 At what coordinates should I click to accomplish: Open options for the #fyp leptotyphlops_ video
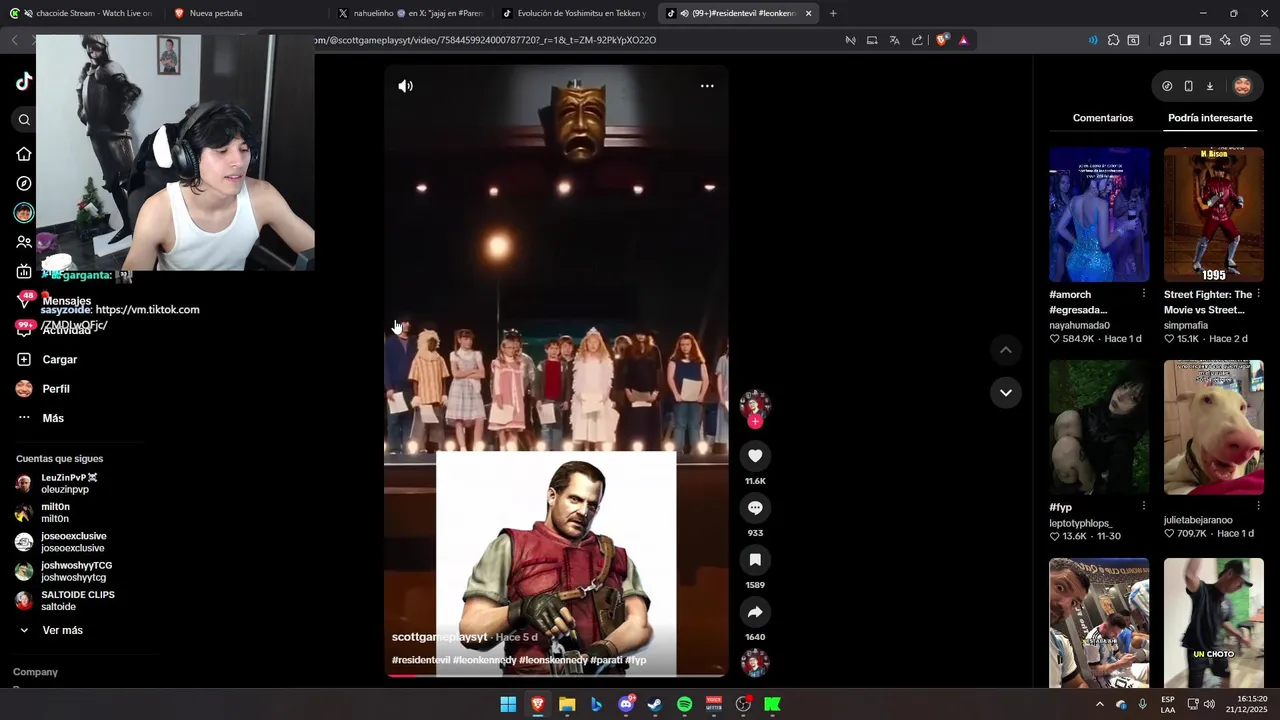click(1144, 506)
